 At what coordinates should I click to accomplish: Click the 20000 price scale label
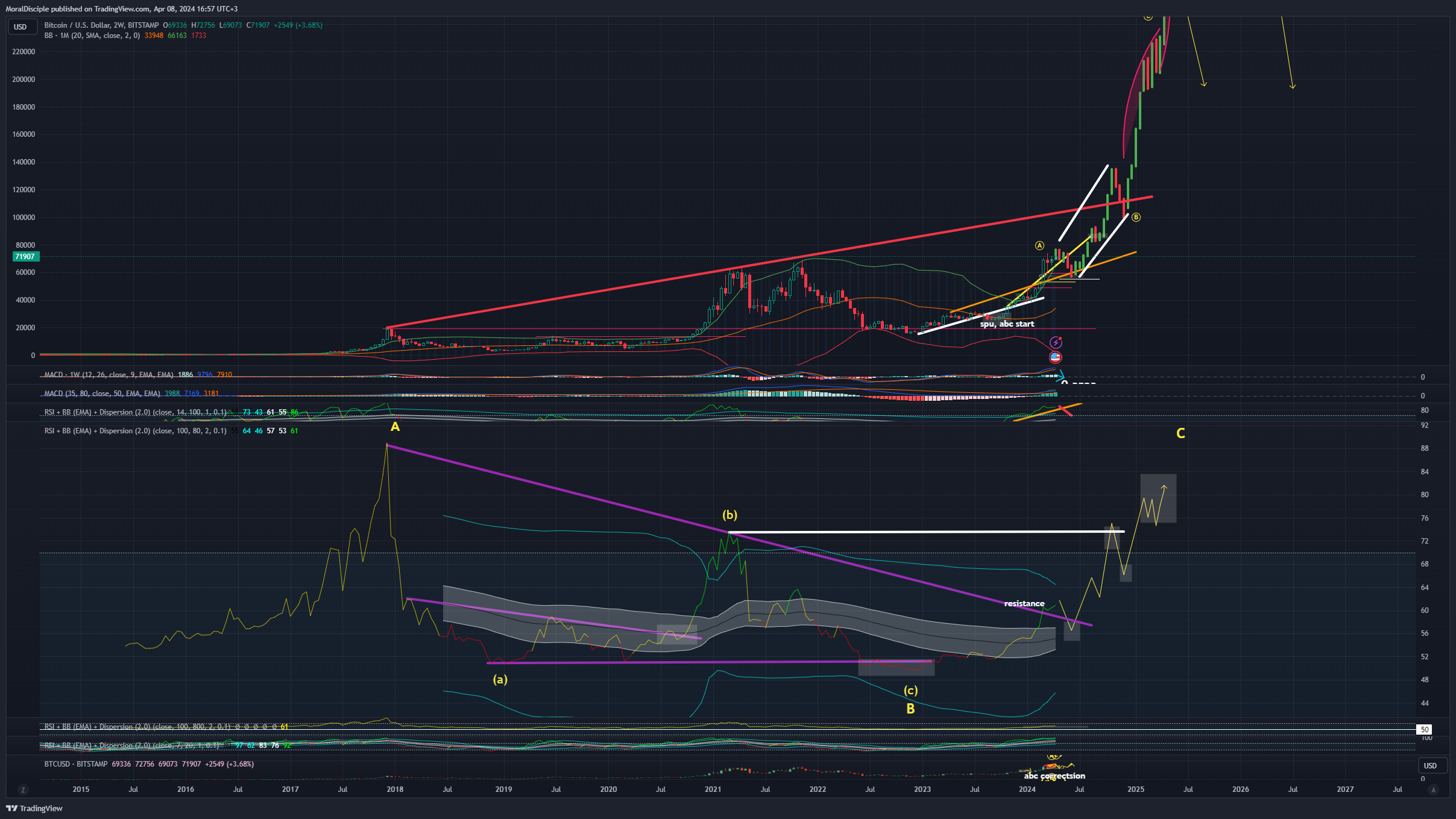(x=25, y=328)
